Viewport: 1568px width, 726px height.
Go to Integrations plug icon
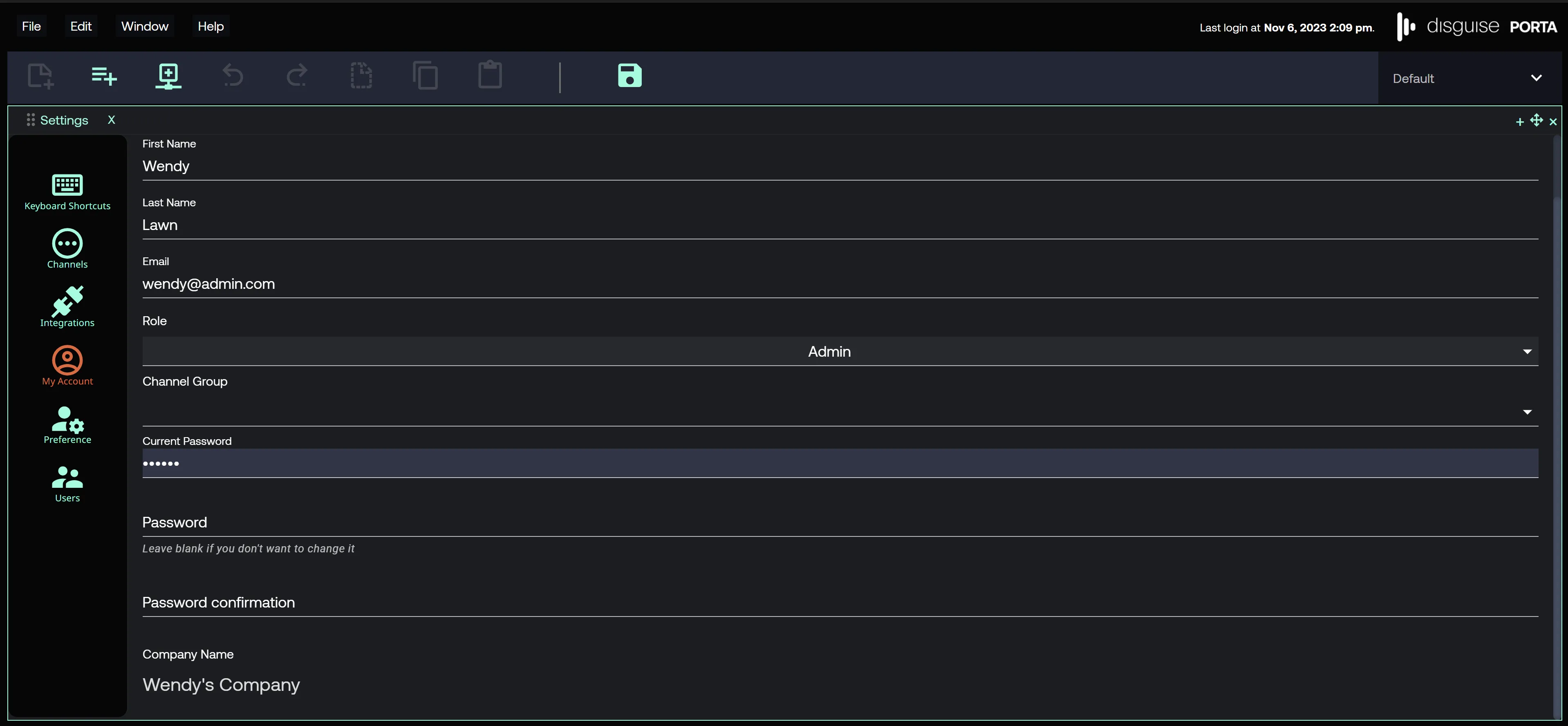tap(67, 307)
